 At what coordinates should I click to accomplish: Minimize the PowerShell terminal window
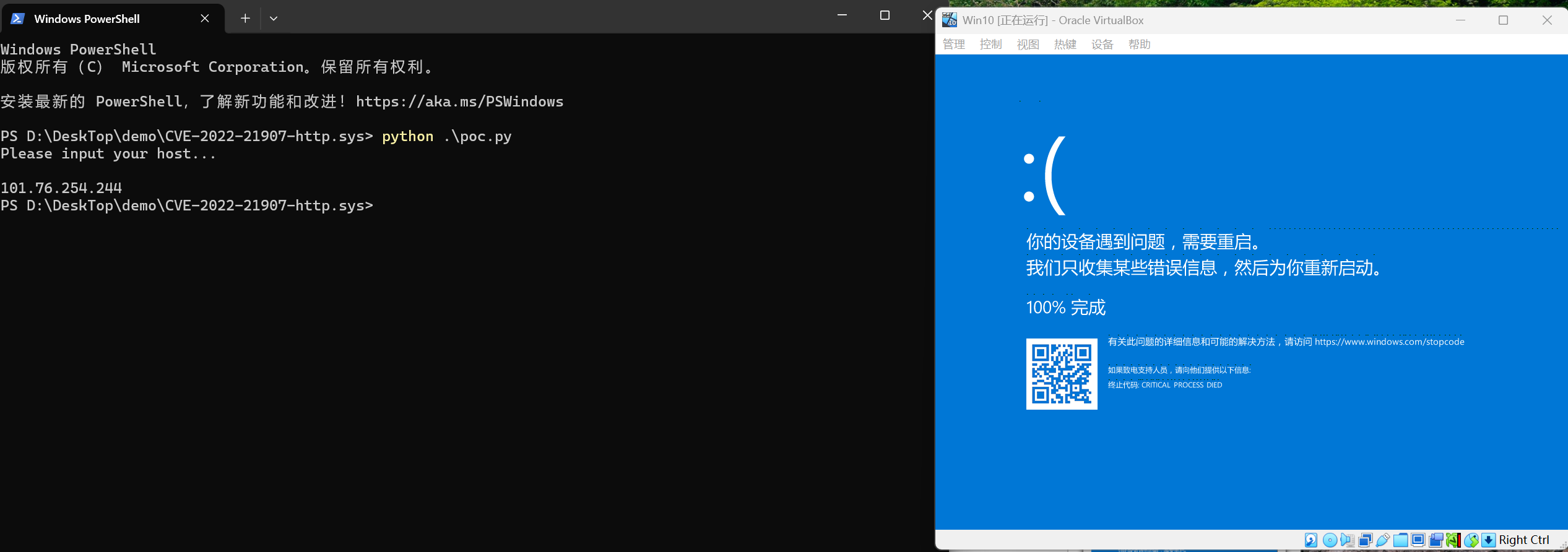point(842,15)
